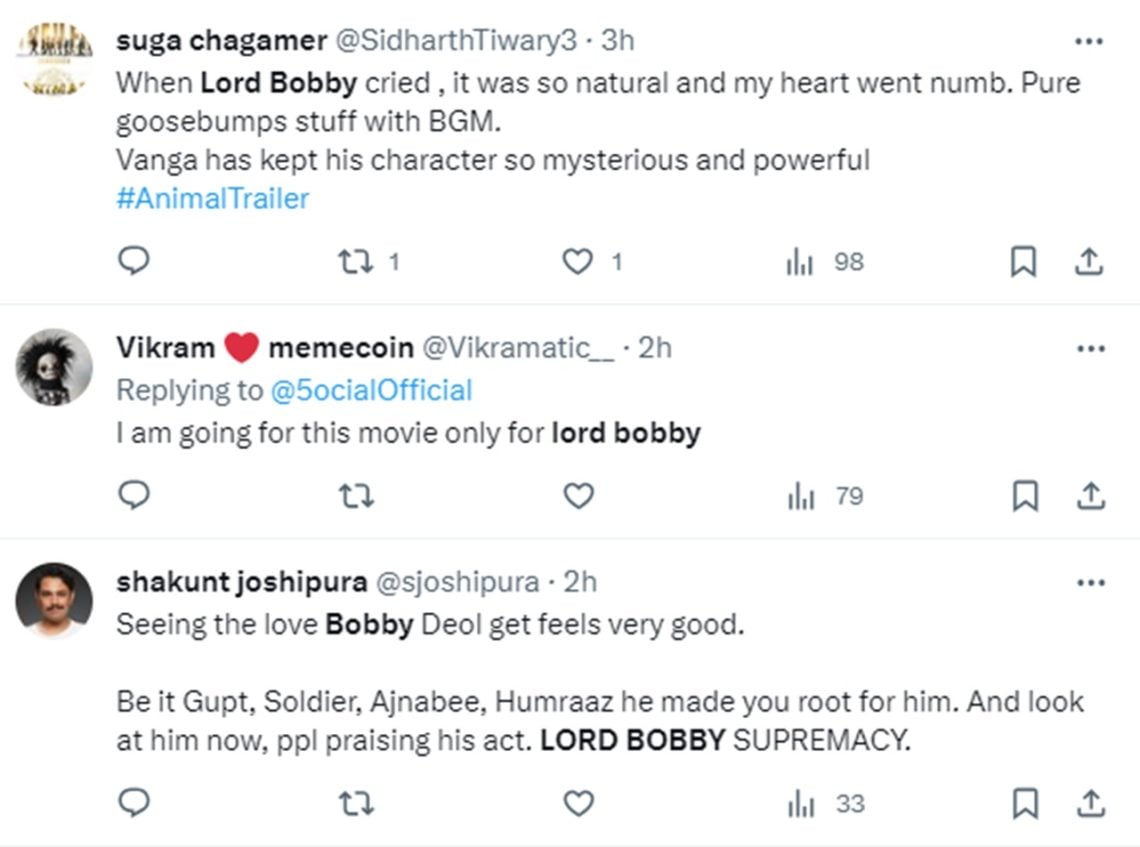1140x847 pixels.
Task: Retweet the post about Lord Bobby crying
Action: point(355,261)
